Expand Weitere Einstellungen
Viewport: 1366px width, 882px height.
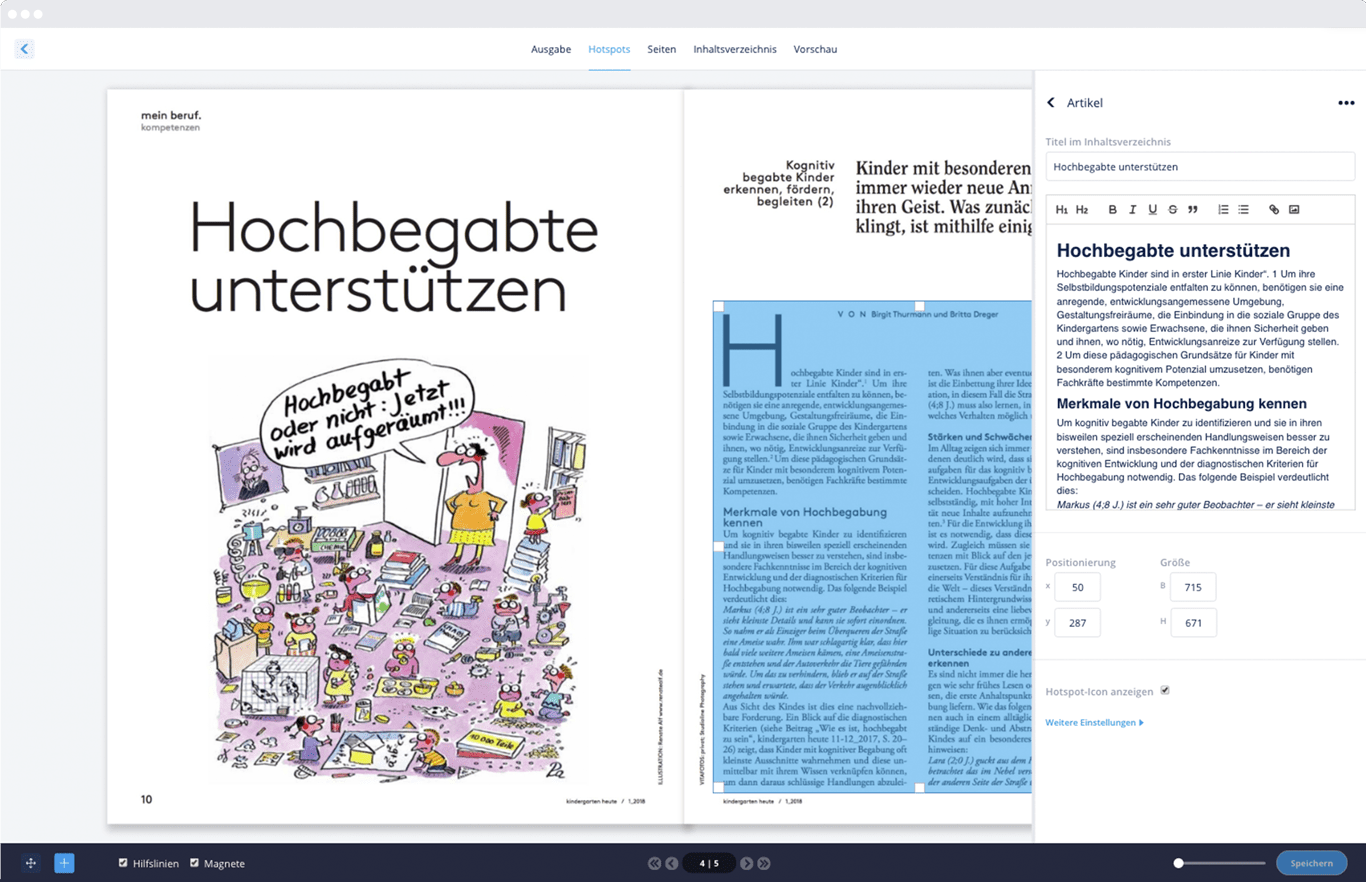pyautogui.click(x=1094, y=722)
